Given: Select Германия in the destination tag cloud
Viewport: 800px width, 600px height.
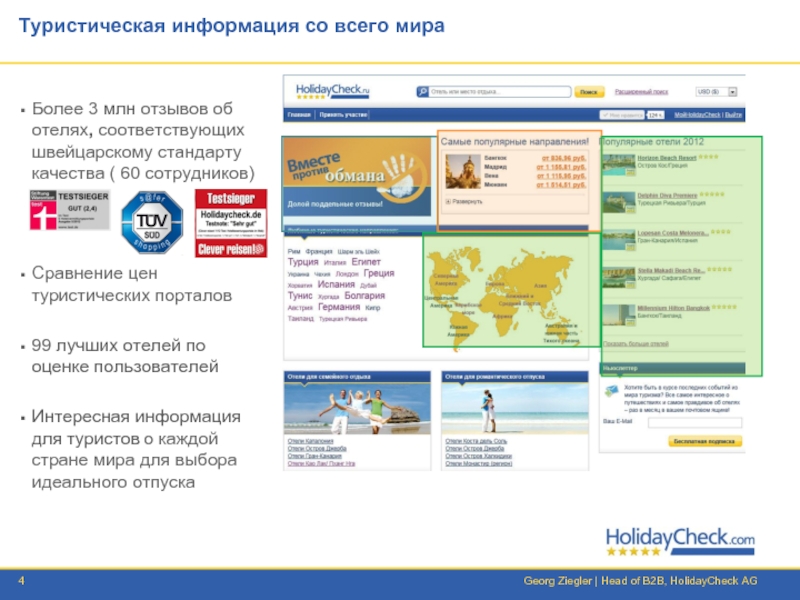Looking at the screenshot, I should pos(339,307).
